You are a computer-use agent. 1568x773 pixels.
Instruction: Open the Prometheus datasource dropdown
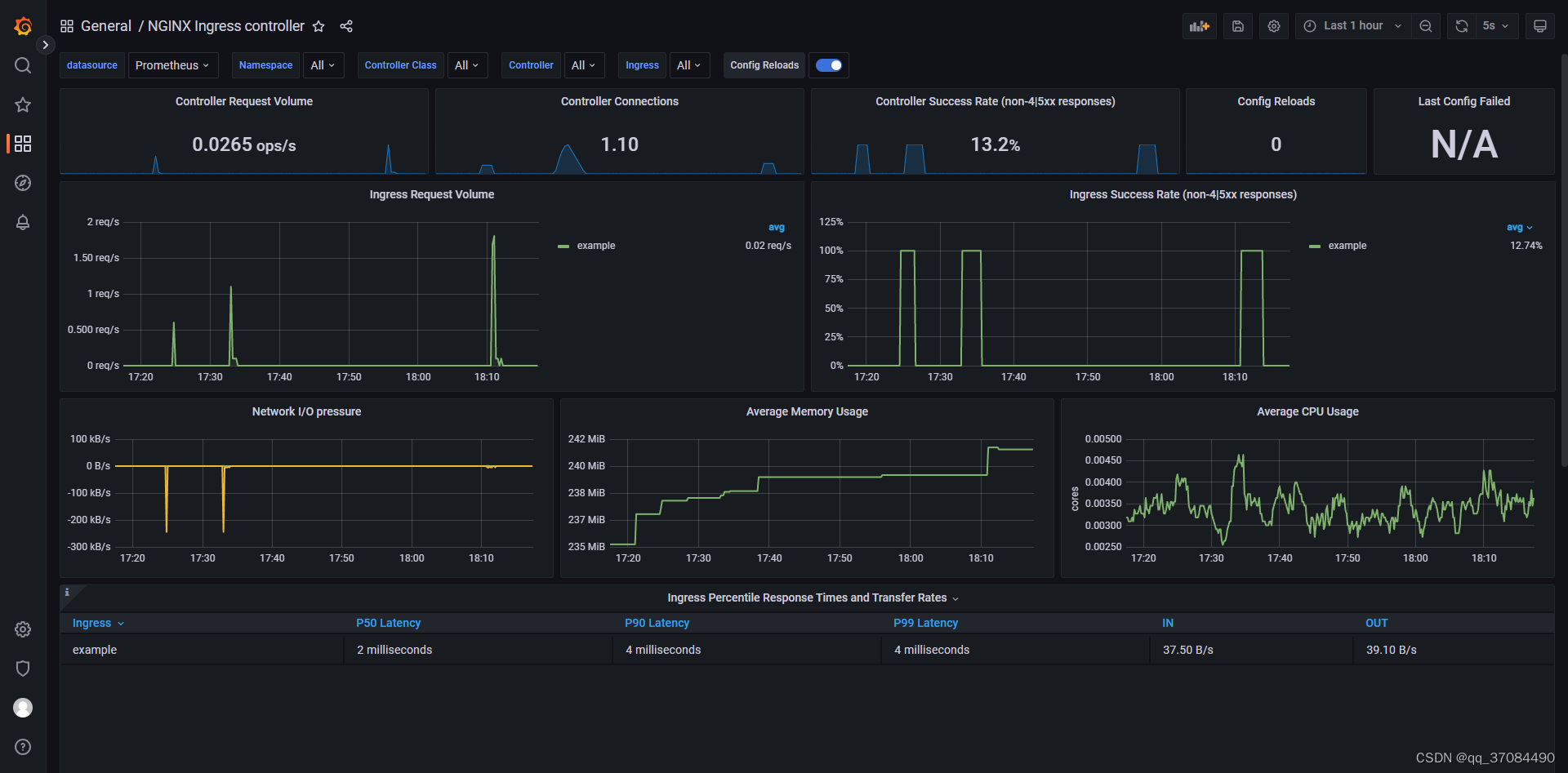click(x=172, y=65)
